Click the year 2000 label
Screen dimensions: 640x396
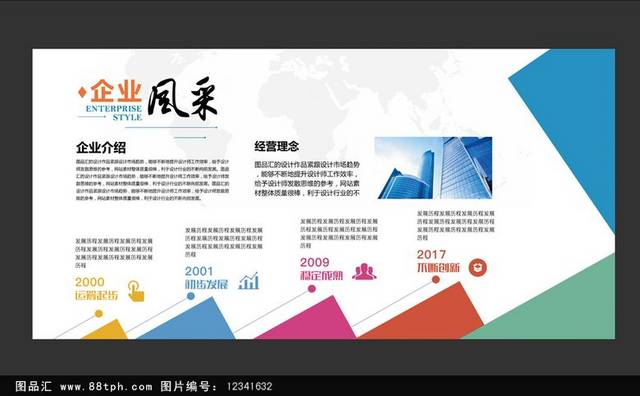click(90, 282)
